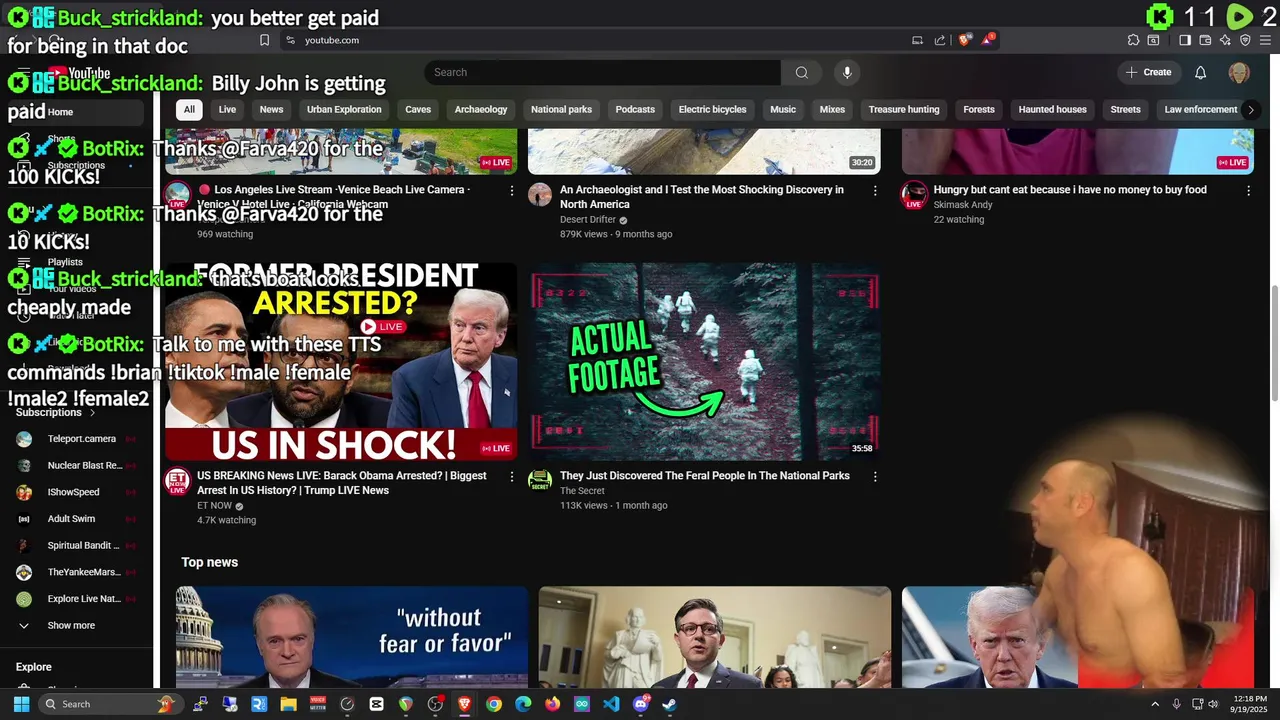
Task: Open The Secret channel avatar
Action: [540, 480]
